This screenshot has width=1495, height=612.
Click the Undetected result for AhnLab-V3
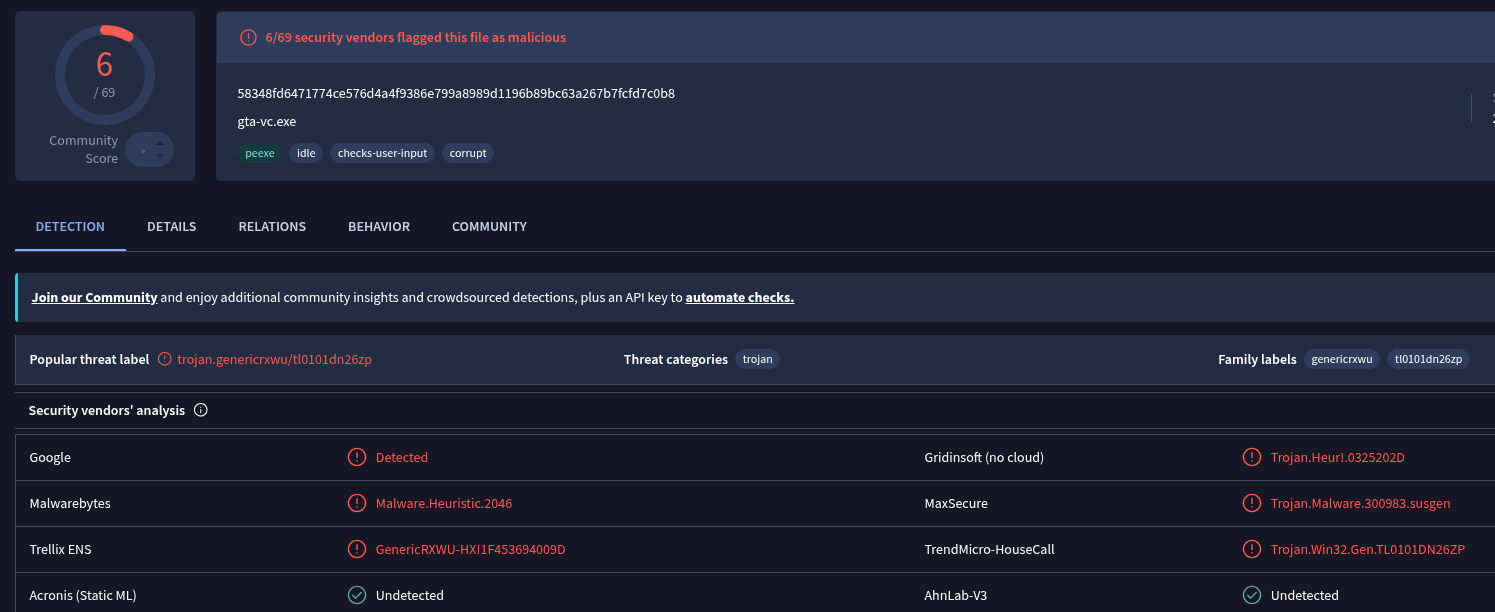(x=1305, y=595)
